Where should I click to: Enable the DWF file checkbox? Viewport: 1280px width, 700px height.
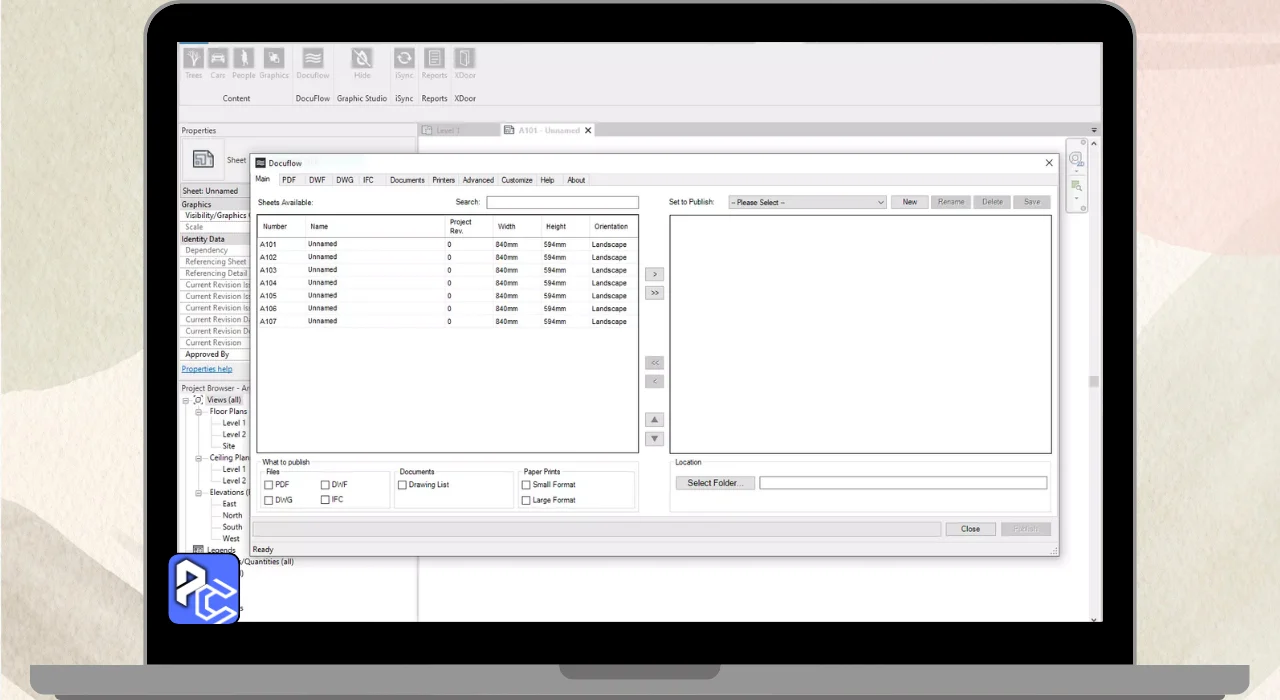[x=325, y=485]
